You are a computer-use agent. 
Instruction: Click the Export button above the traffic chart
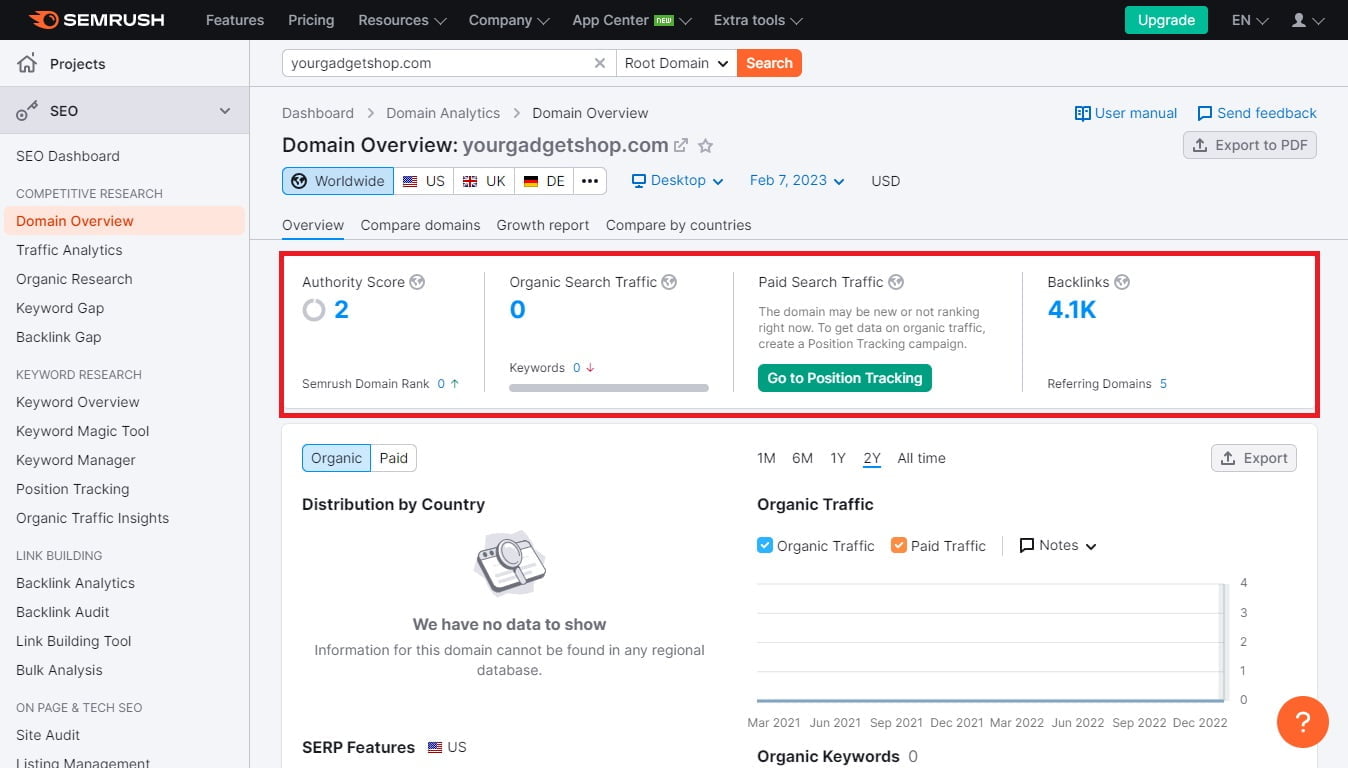point(1254,458)
